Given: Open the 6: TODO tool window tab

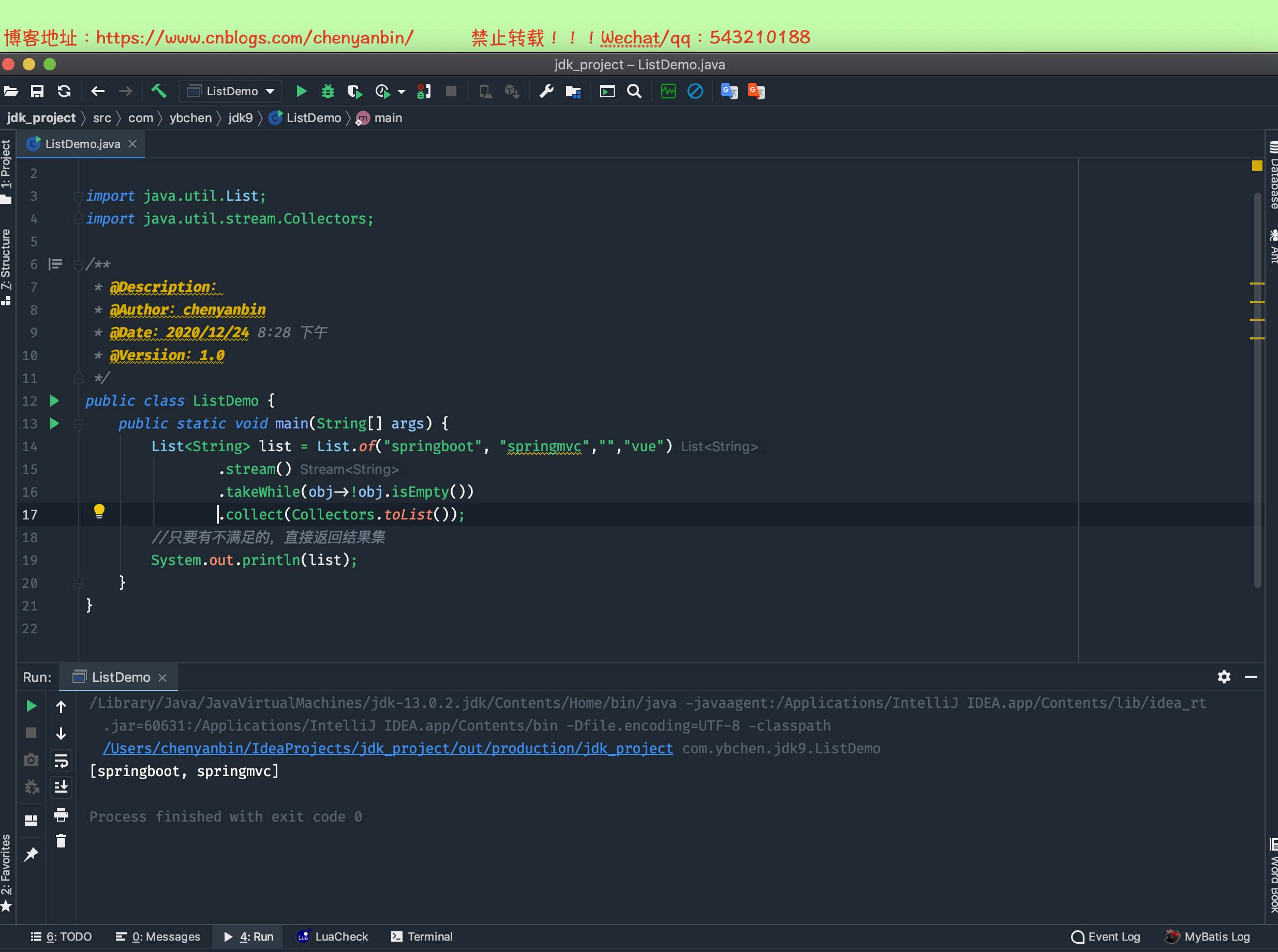Looking at the screenshot, I should coord(61,936).
